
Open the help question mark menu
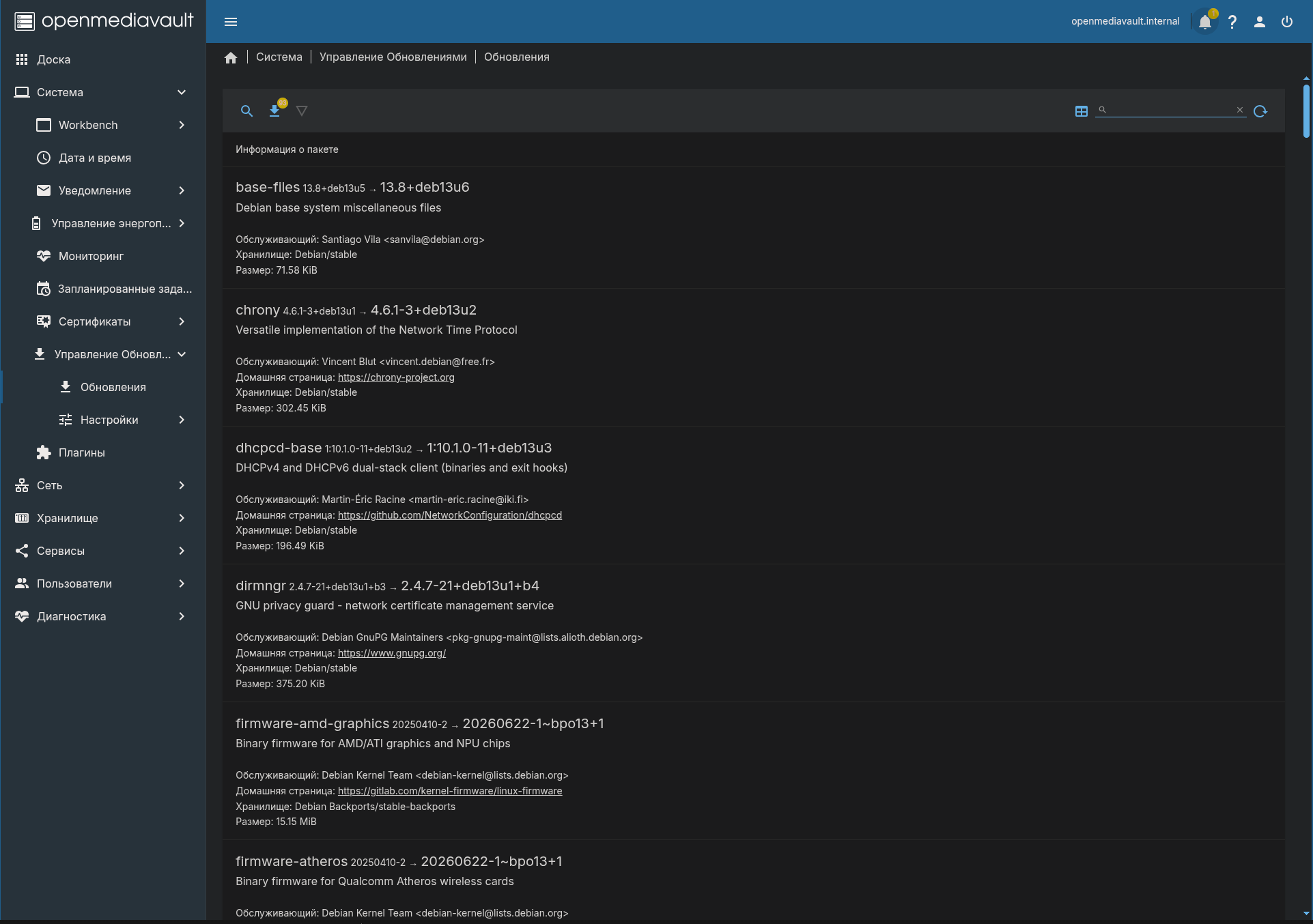(1232, 22)
